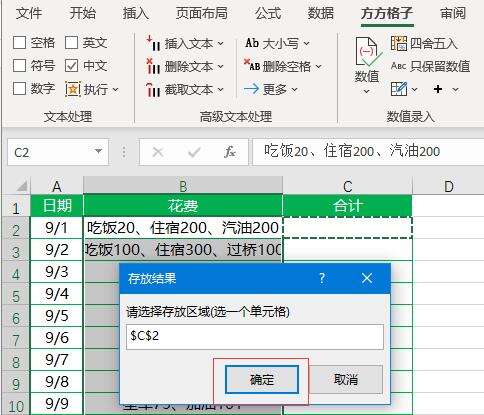The height and width of the screenshot is (415, 484).
Task: Select column C header
Action: (x=347, y=186)
